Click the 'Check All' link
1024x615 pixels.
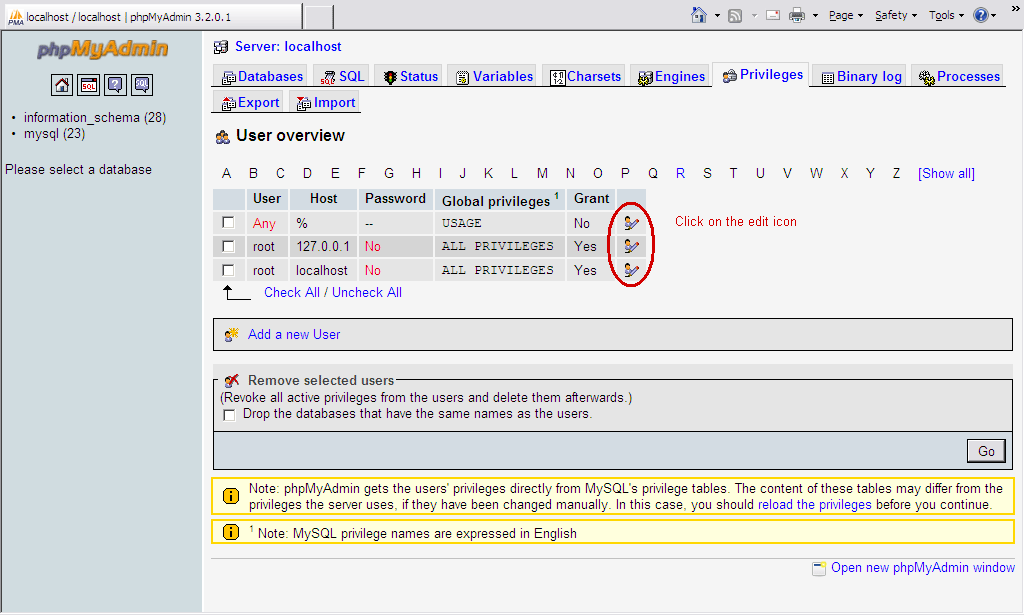[292, 292]
